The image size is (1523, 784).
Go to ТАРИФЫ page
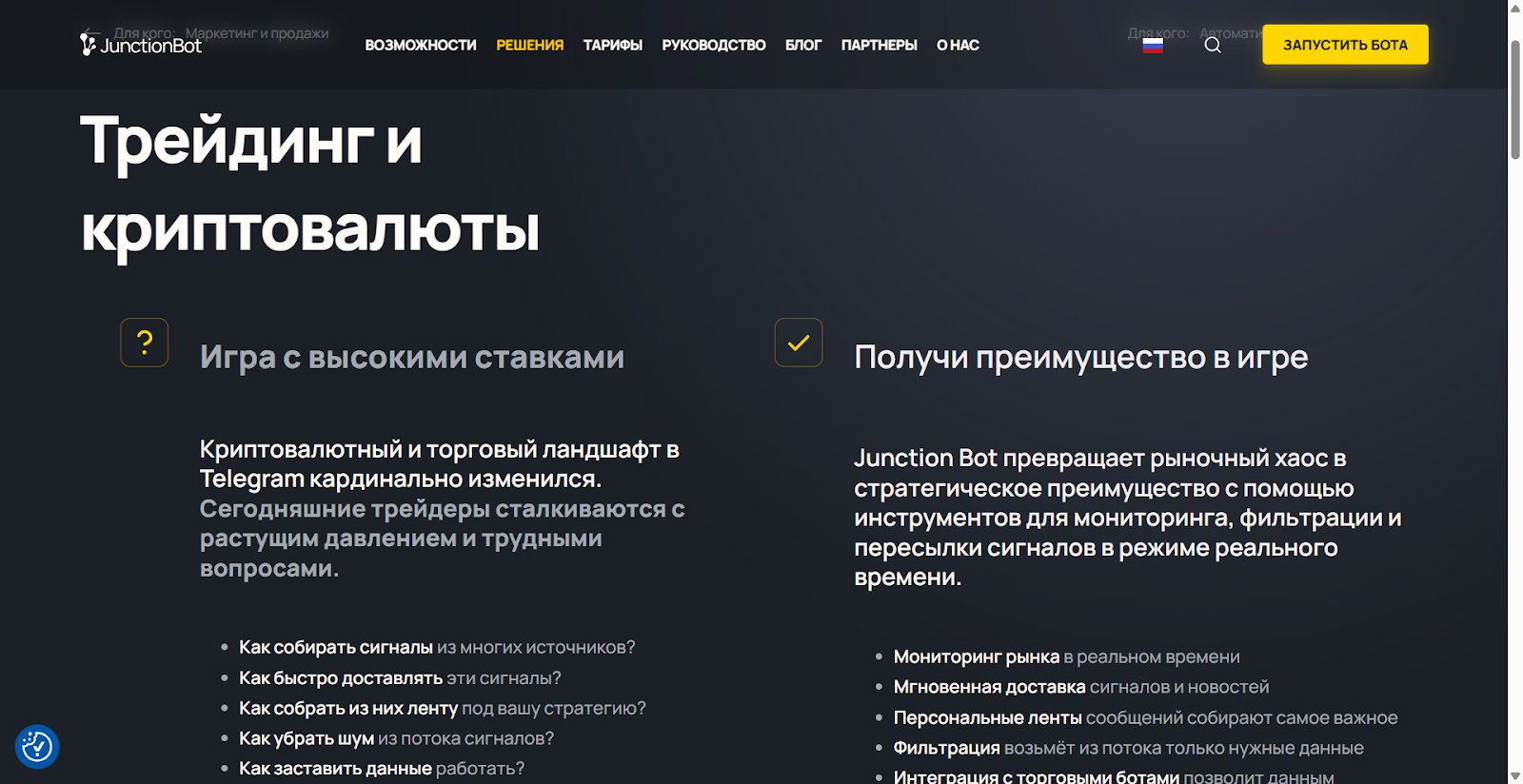point(613,45)
